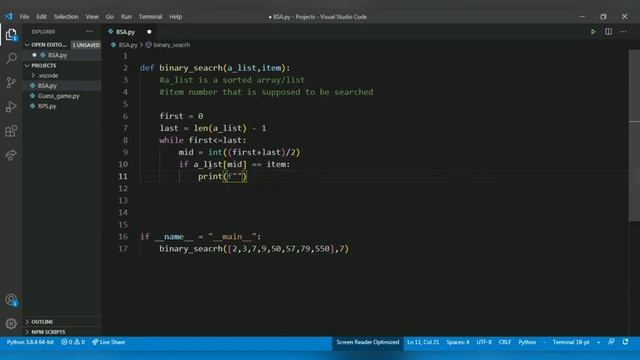Click the Python 3.8.4 64-bit interpreter selector
This screenshot has height=360, width=640.
point(30,342)
